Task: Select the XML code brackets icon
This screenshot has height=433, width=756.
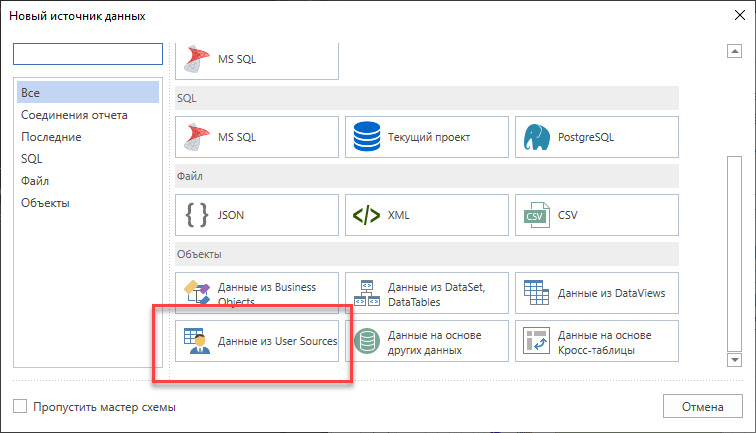Action: tap(366, 215)
